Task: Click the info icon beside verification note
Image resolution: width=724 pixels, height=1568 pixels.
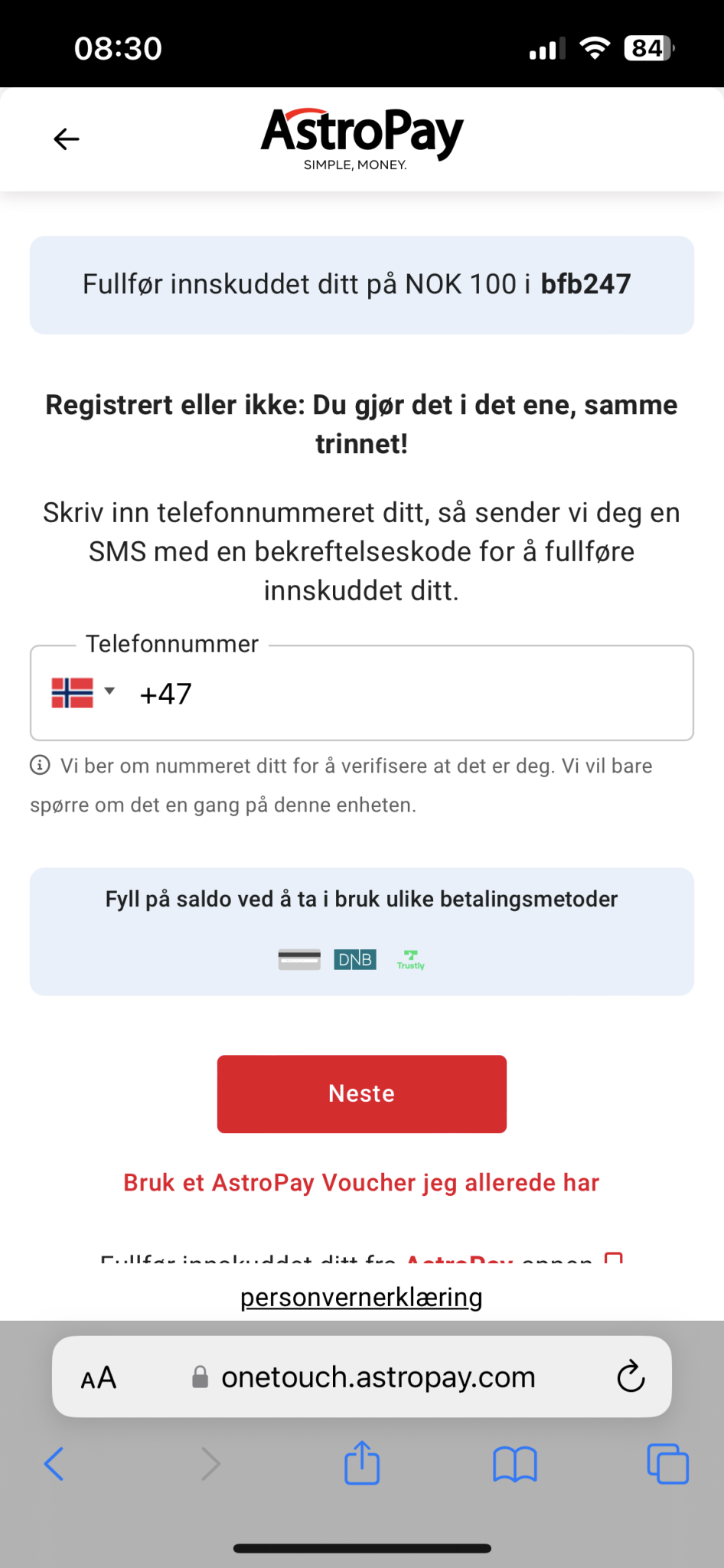Action: 40,765
